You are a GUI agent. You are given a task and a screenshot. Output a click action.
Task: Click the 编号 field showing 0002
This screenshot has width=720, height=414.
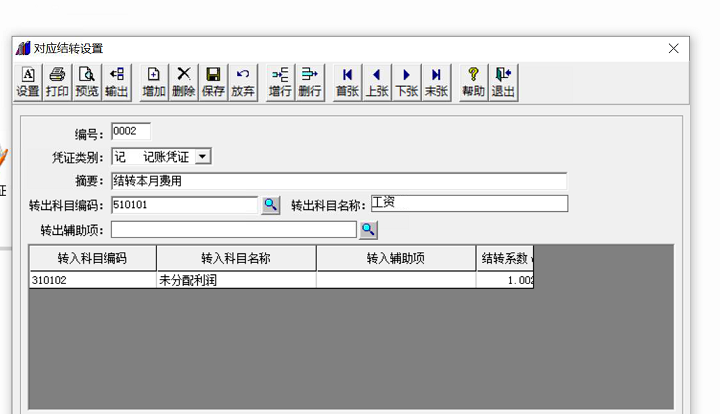coord(131,131)
